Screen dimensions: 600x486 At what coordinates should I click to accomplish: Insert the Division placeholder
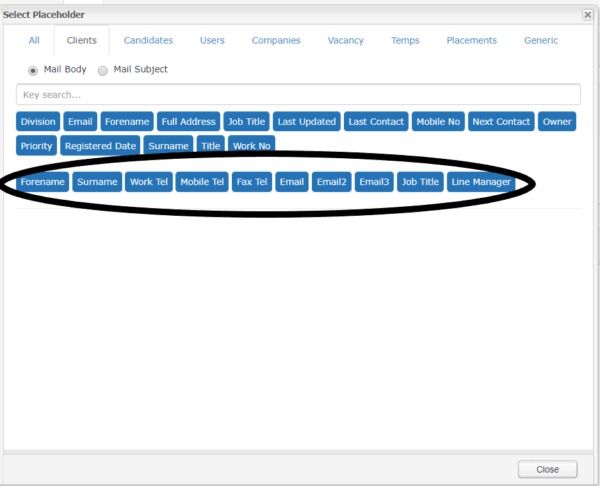[x=38, y=122]
